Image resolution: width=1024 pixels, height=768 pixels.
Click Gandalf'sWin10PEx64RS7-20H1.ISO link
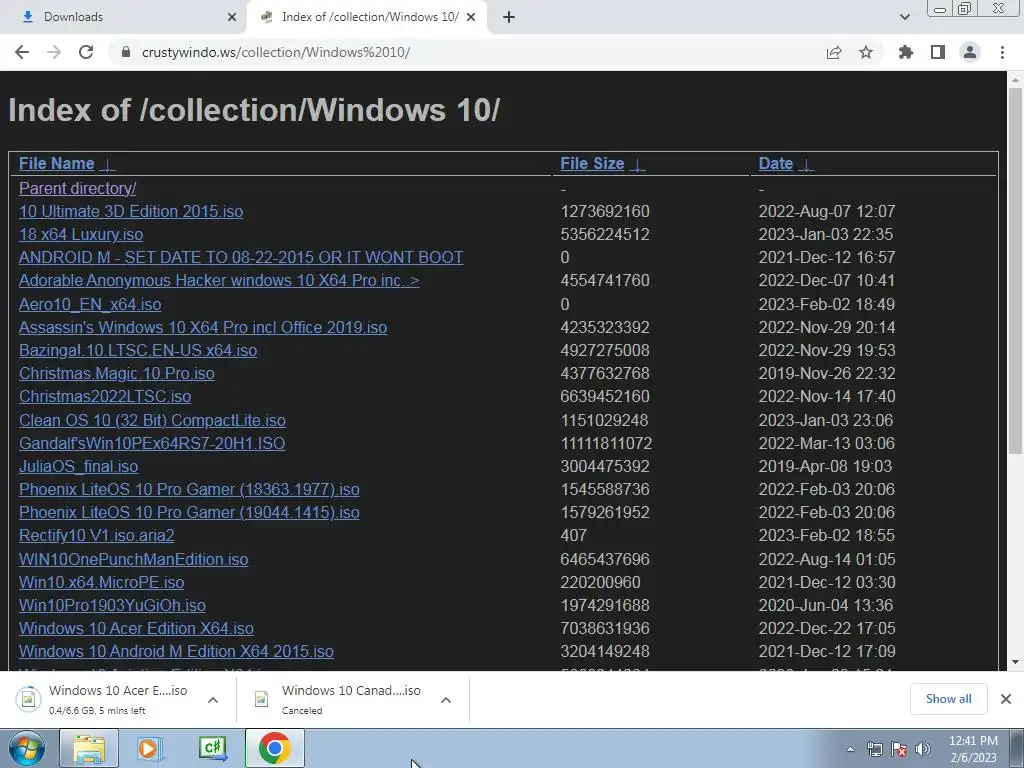point(152,443)
